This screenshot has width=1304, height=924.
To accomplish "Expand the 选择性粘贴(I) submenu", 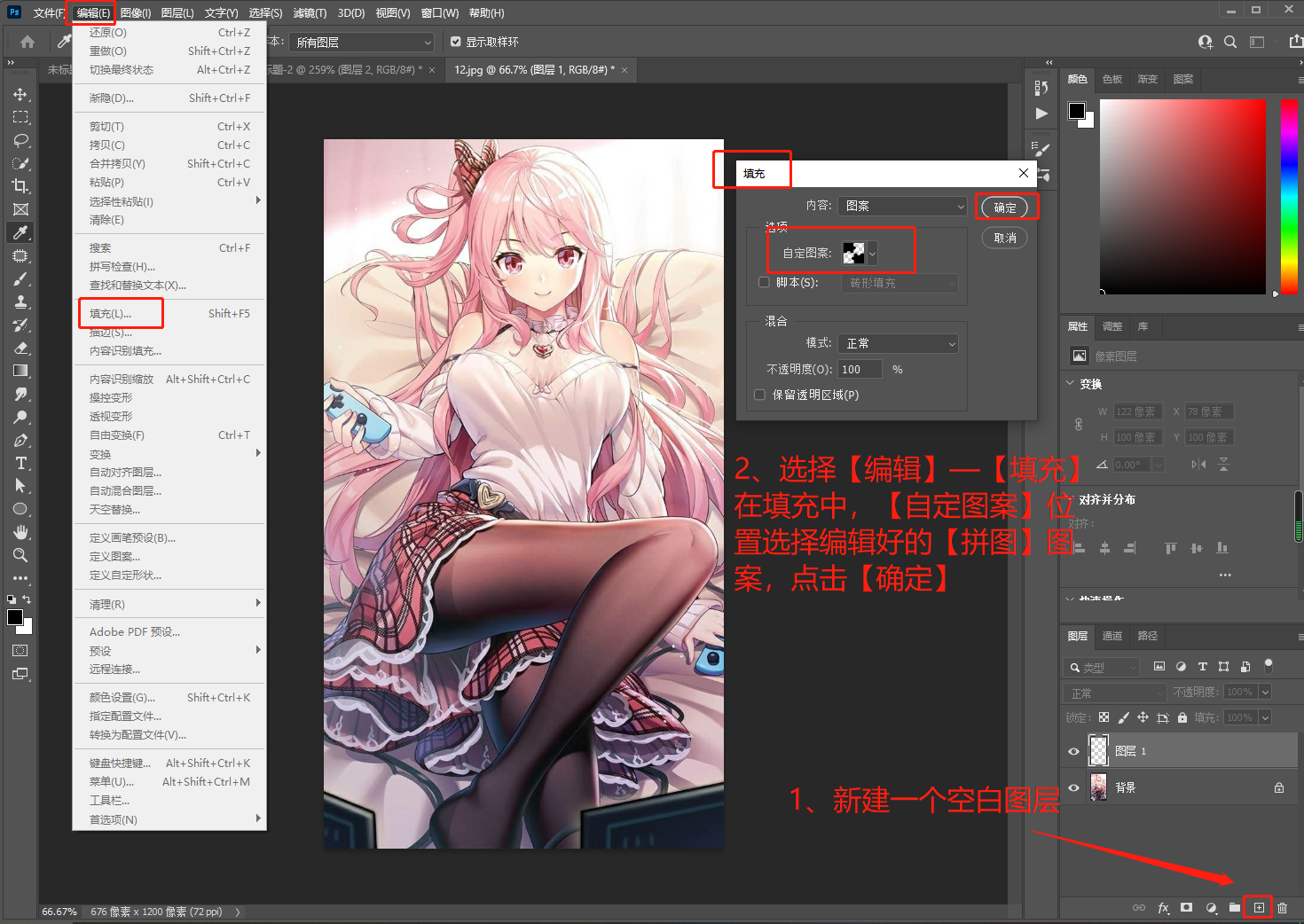I will pyautogui.click(x=169, y=201).
